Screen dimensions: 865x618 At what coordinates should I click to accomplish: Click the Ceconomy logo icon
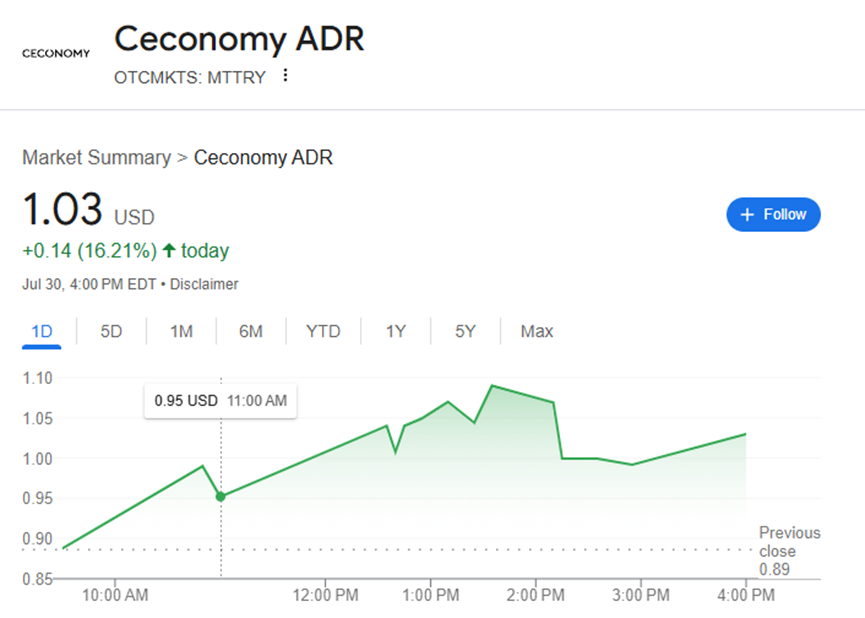click(x=56, y=53)
